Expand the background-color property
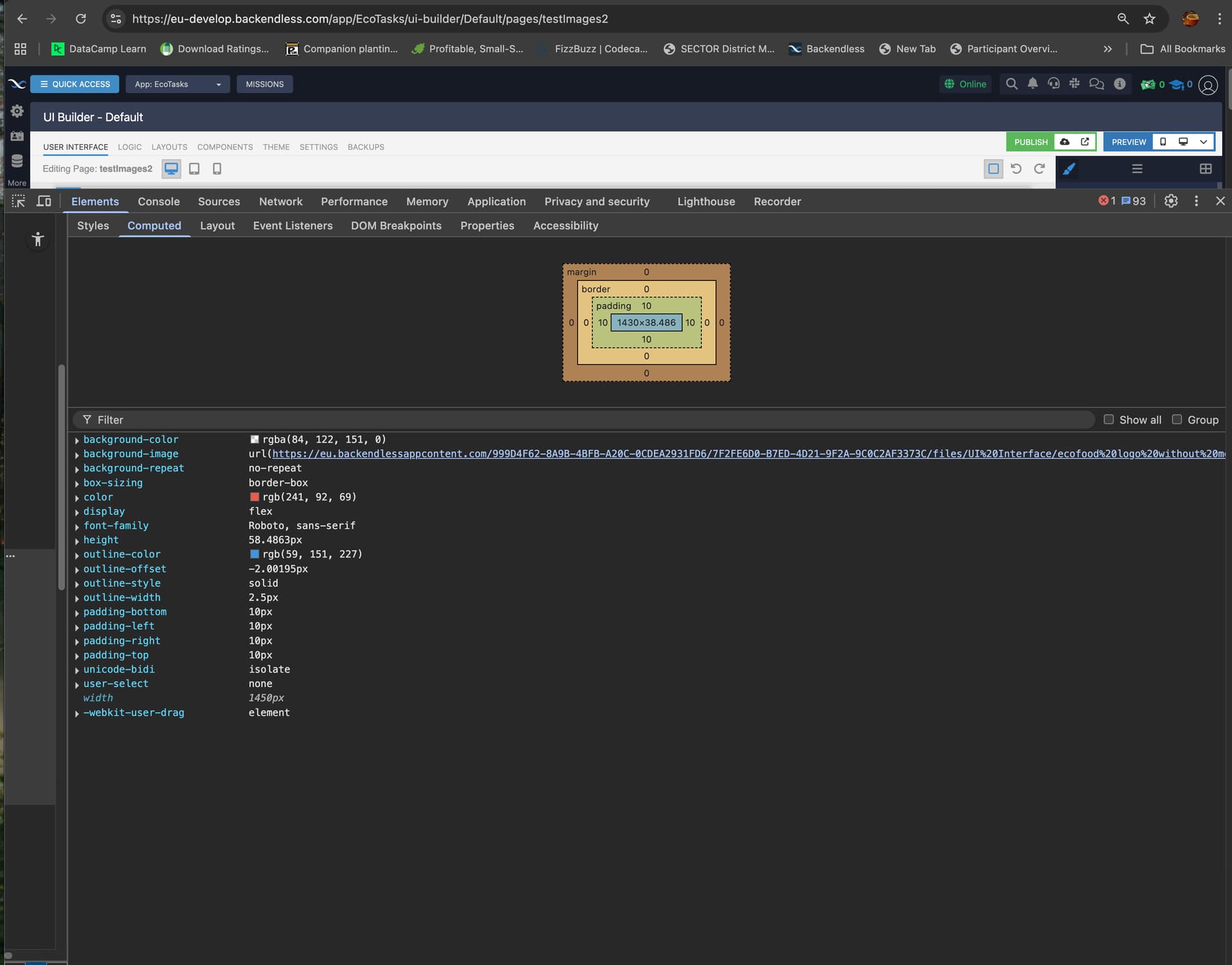Image resolution: width=1232 pixels, height=965 pixels. tap(77, 440)
